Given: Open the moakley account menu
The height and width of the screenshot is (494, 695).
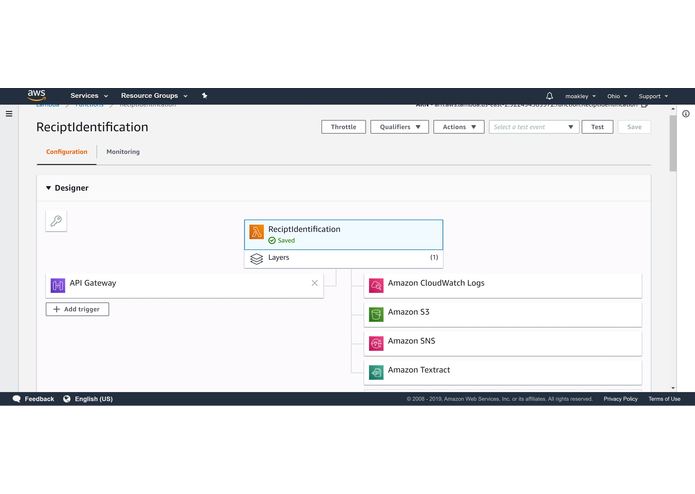Looking at the screenshot, I should pyautogui.click(x=580, y=96).
